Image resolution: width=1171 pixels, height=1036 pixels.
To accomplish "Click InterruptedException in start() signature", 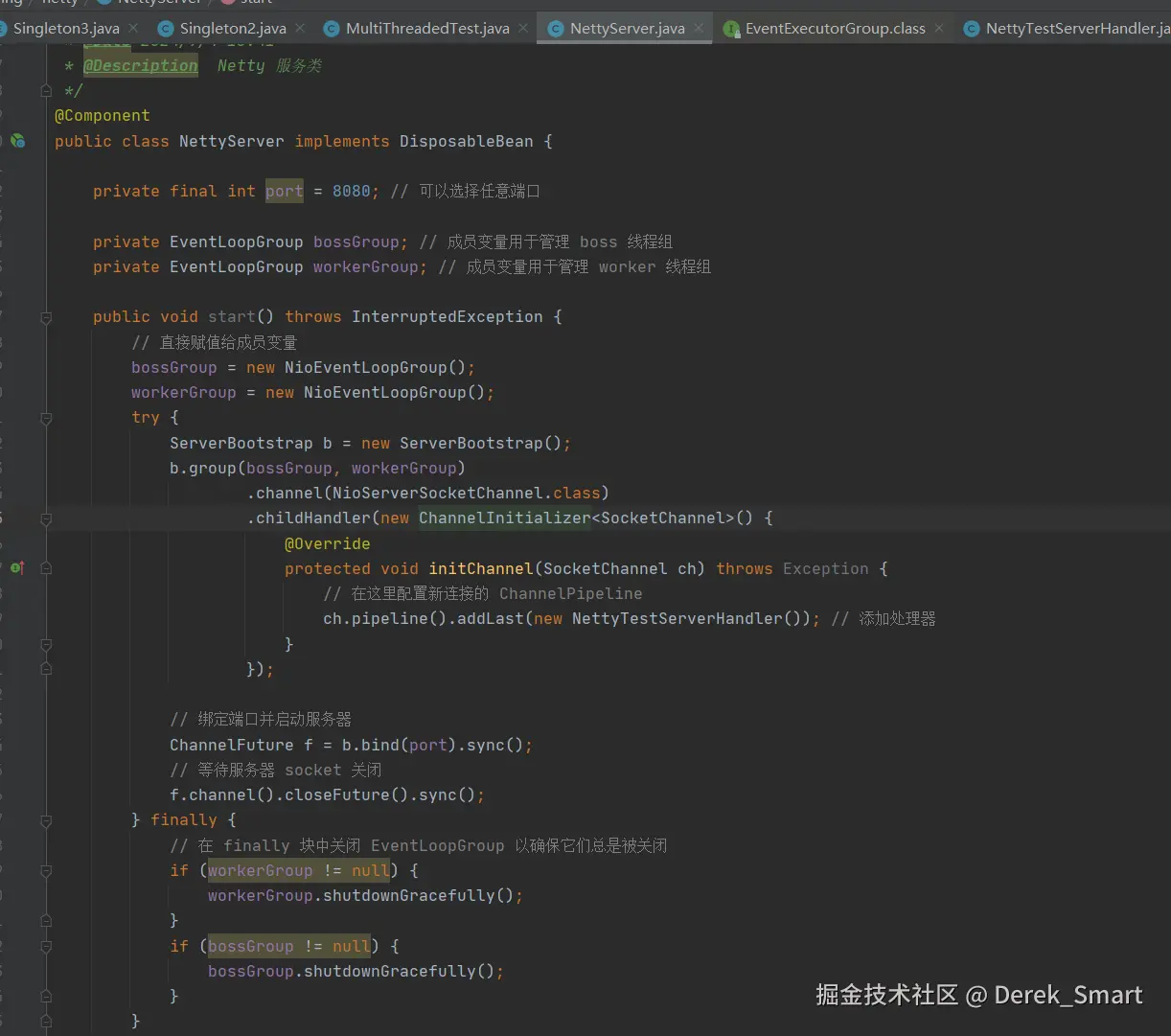I will 448,317.
